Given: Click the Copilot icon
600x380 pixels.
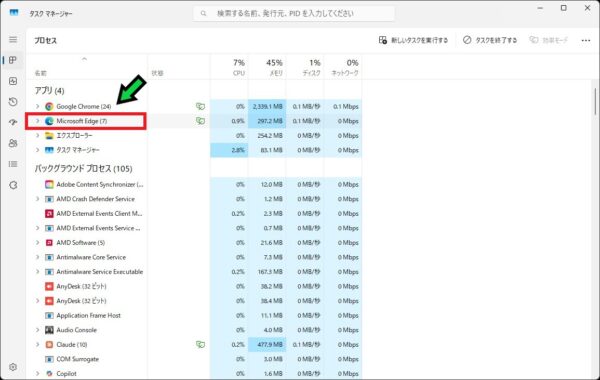Looking at the screenshot, I should pos(49,373).
